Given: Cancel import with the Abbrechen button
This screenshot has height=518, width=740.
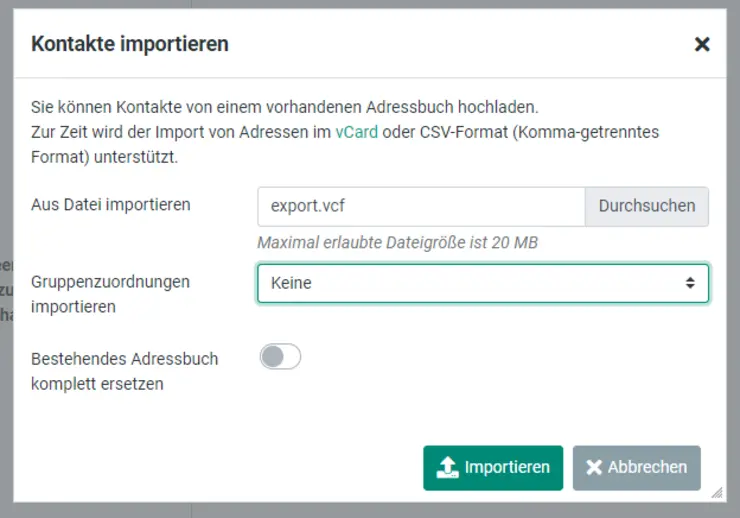Looking at the screenshot, I should (636, 467).
